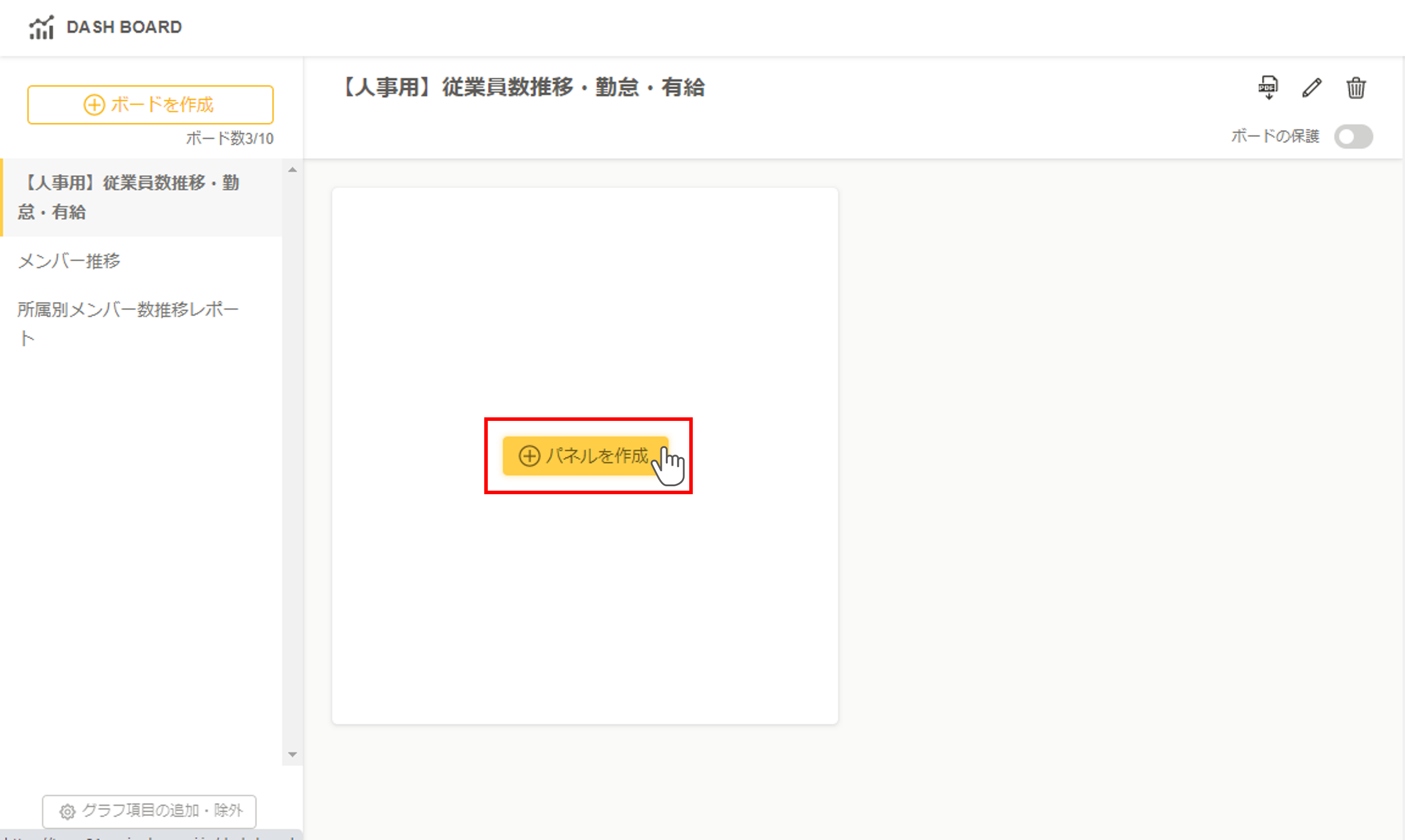The width and height of the screenshot is (1405, 840).
Task: Click the dashboard chart logo icon
Action: (42, 27)
